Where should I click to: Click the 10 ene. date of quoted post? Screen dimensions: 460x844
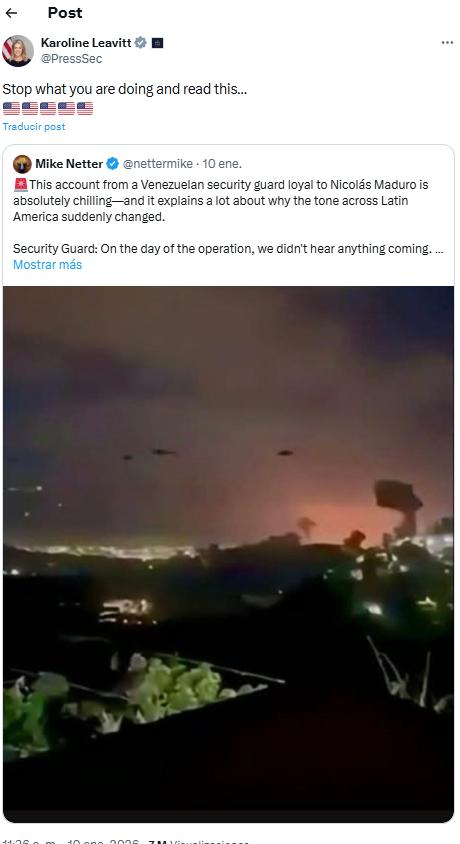pyautogui.click(x=222, y=164)
